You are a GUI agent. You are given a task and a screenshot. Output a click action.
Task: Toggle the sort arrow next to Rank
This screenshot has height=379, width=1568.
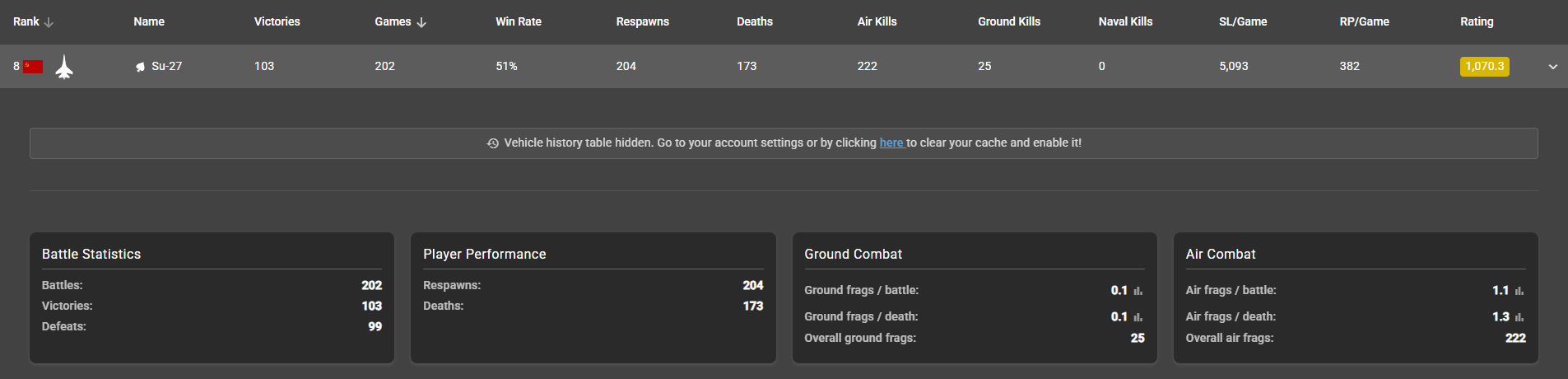tap(49, 22)
